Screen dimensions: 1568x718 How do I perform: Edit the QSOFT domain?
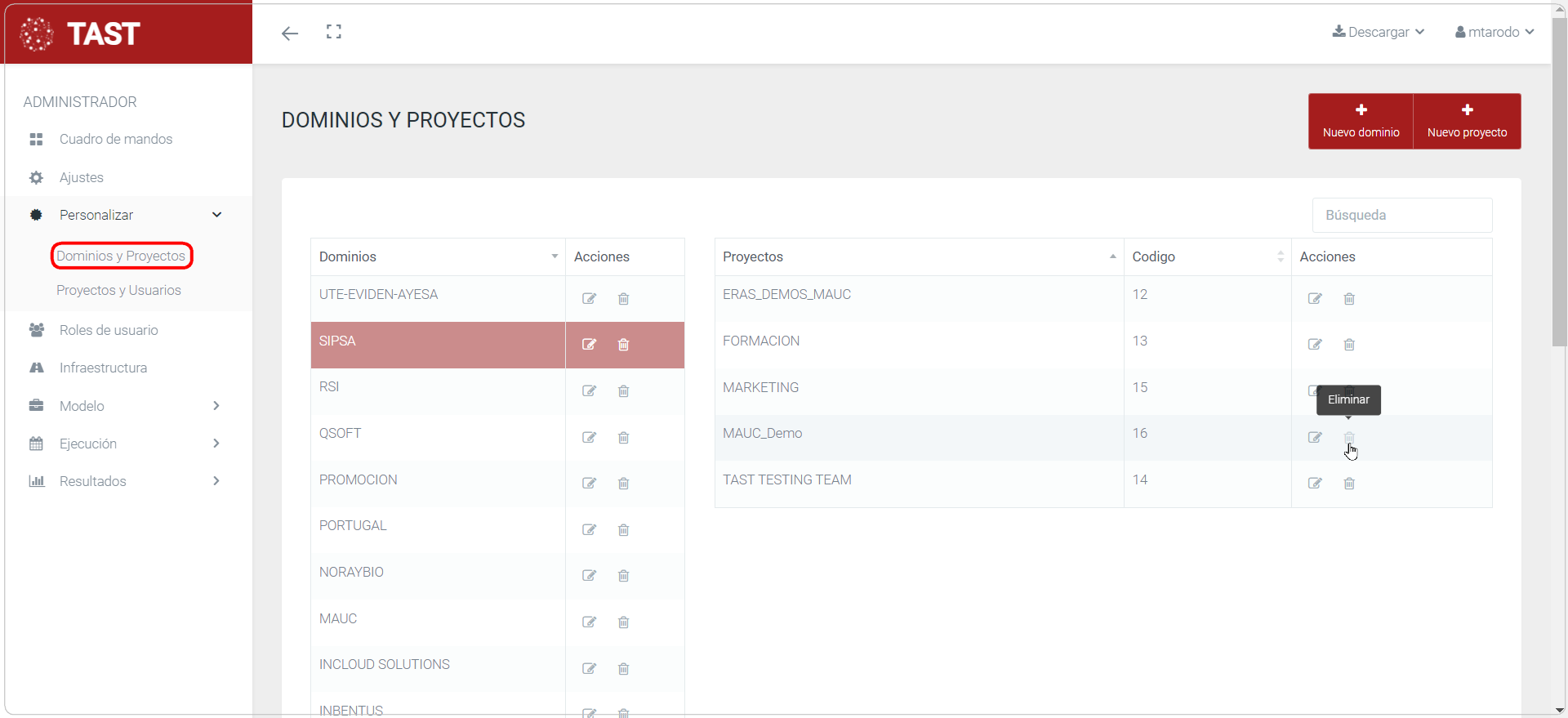tap(589, 438)
